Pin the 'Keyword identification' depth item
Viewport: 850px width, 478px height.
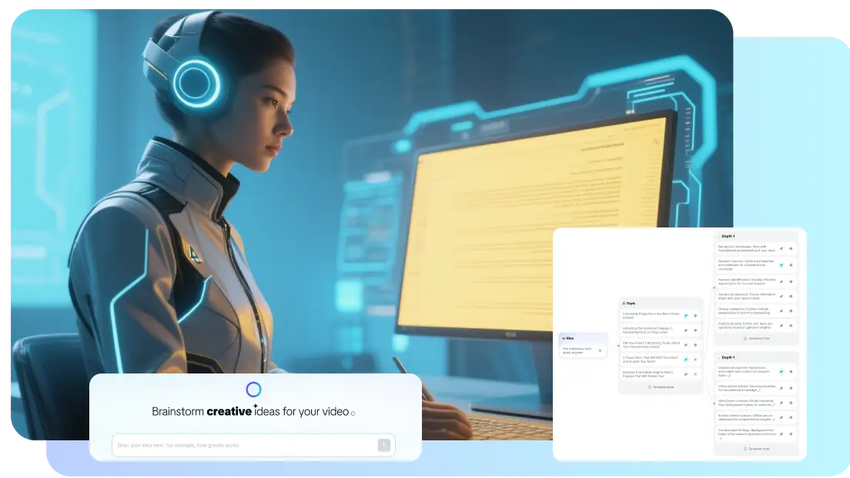[x=782, y=281]
